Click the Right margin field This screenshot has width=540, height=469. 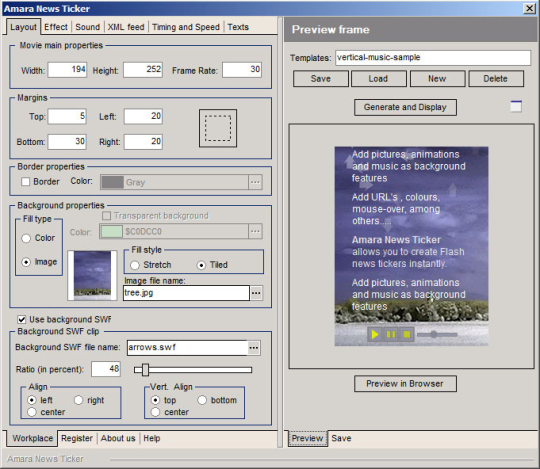tap(143, 142)
